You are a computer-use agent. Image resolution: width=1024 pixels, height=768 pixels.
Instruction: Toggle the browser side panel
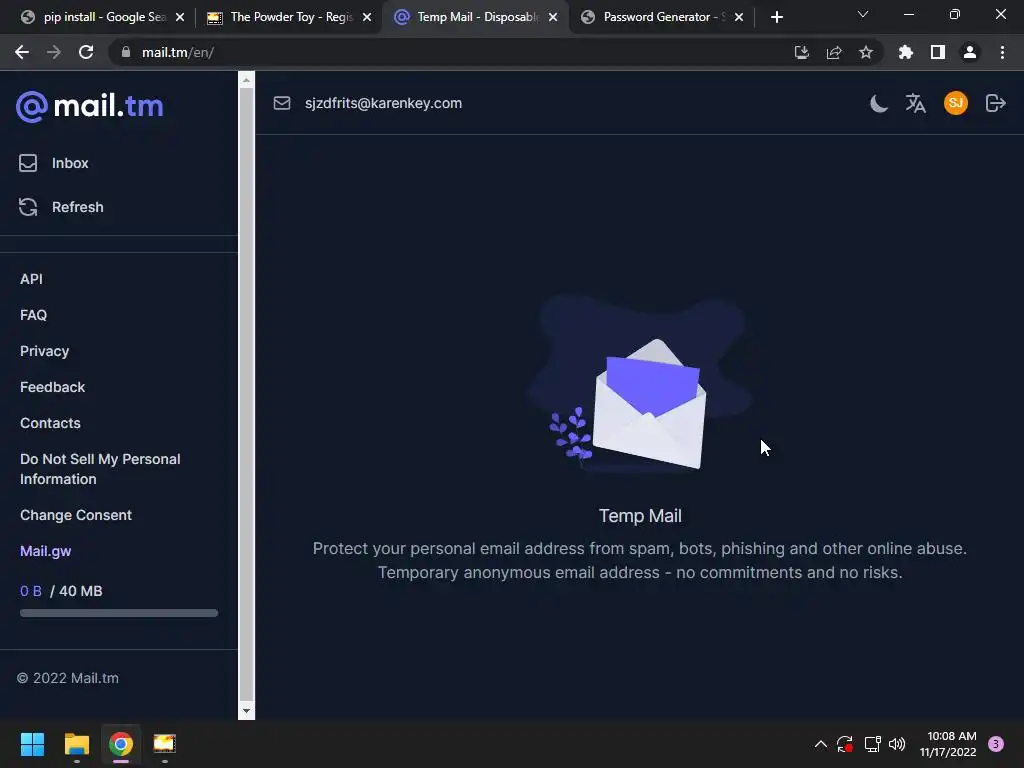[938, 52]
